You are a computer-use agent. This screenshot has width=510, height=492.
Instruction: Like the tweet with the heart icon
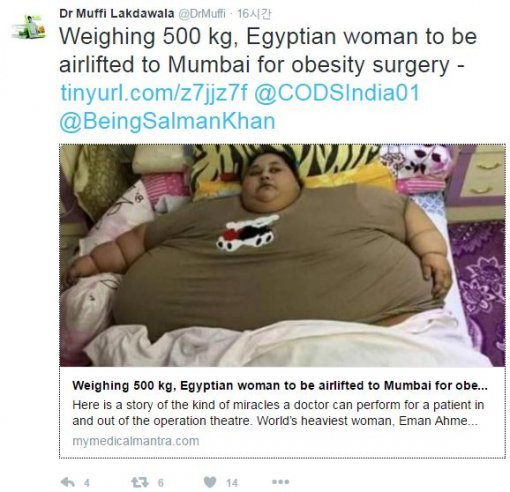click(x=210, y=482)
